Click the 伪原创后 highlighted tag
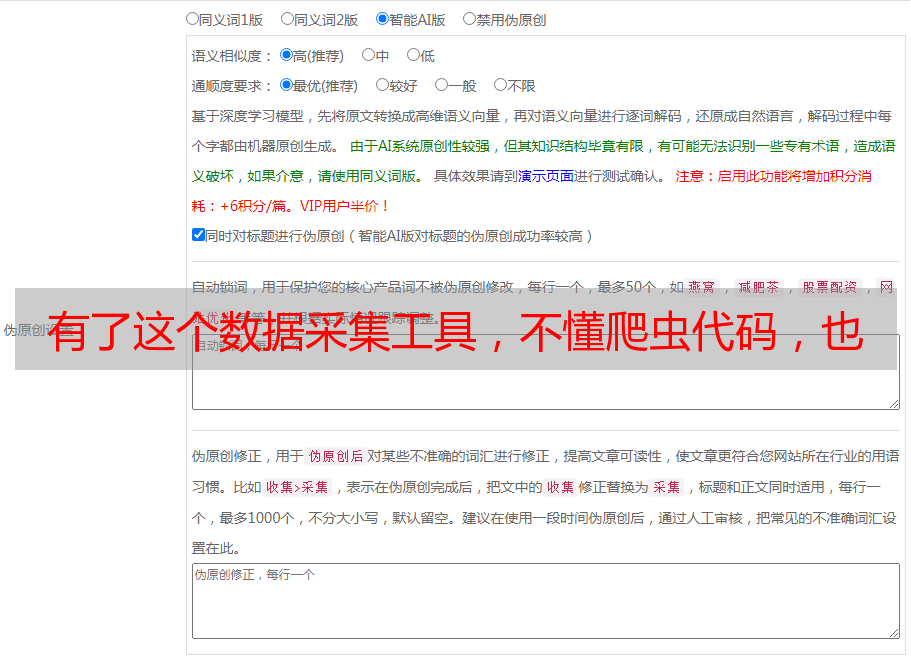This screenshot has height=658, width=911. 335,456
